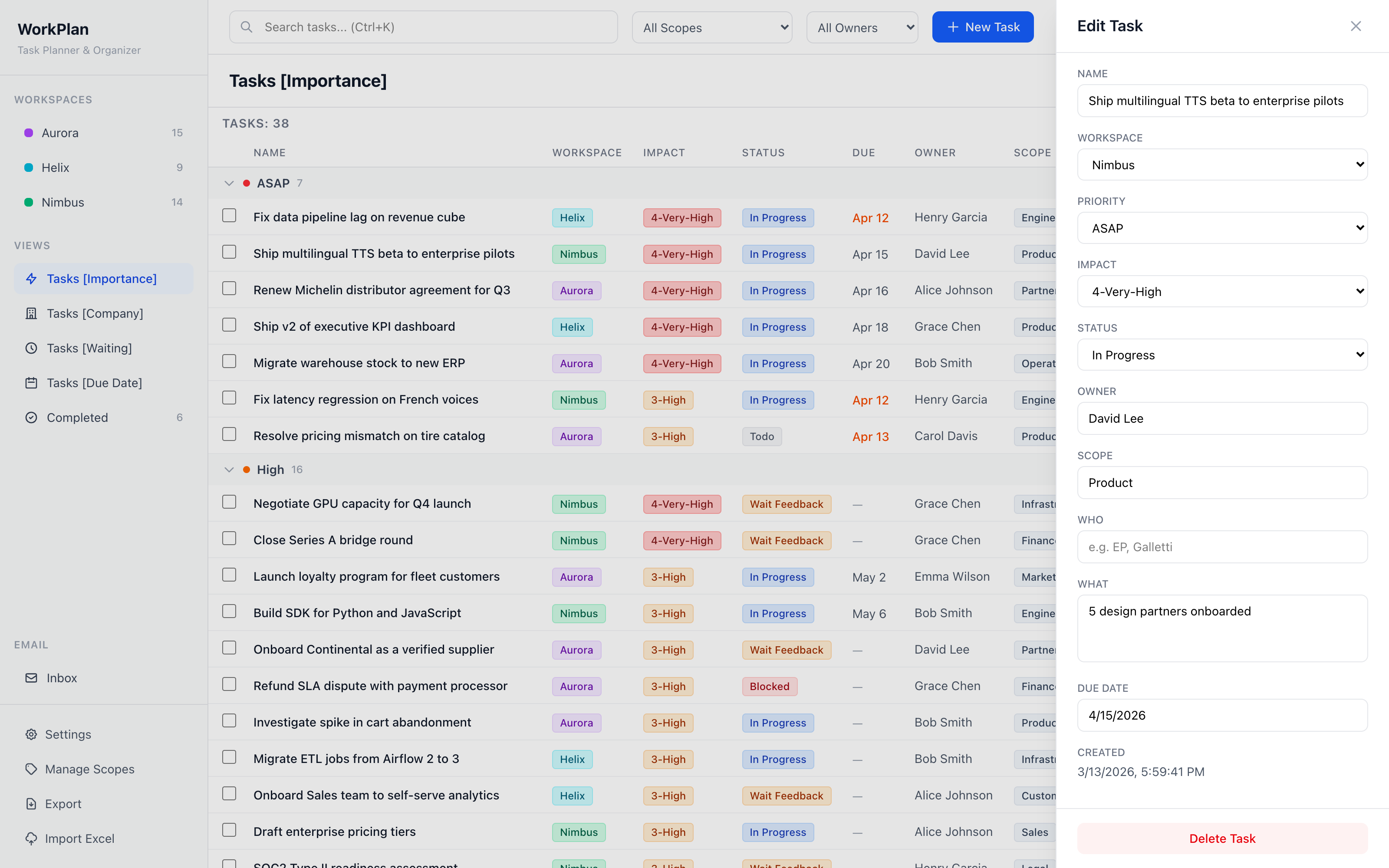Select checkbox for Draft enterprise pricing tiers
Viewport: 1389px width, 868px height.
(x=229, y=830)
